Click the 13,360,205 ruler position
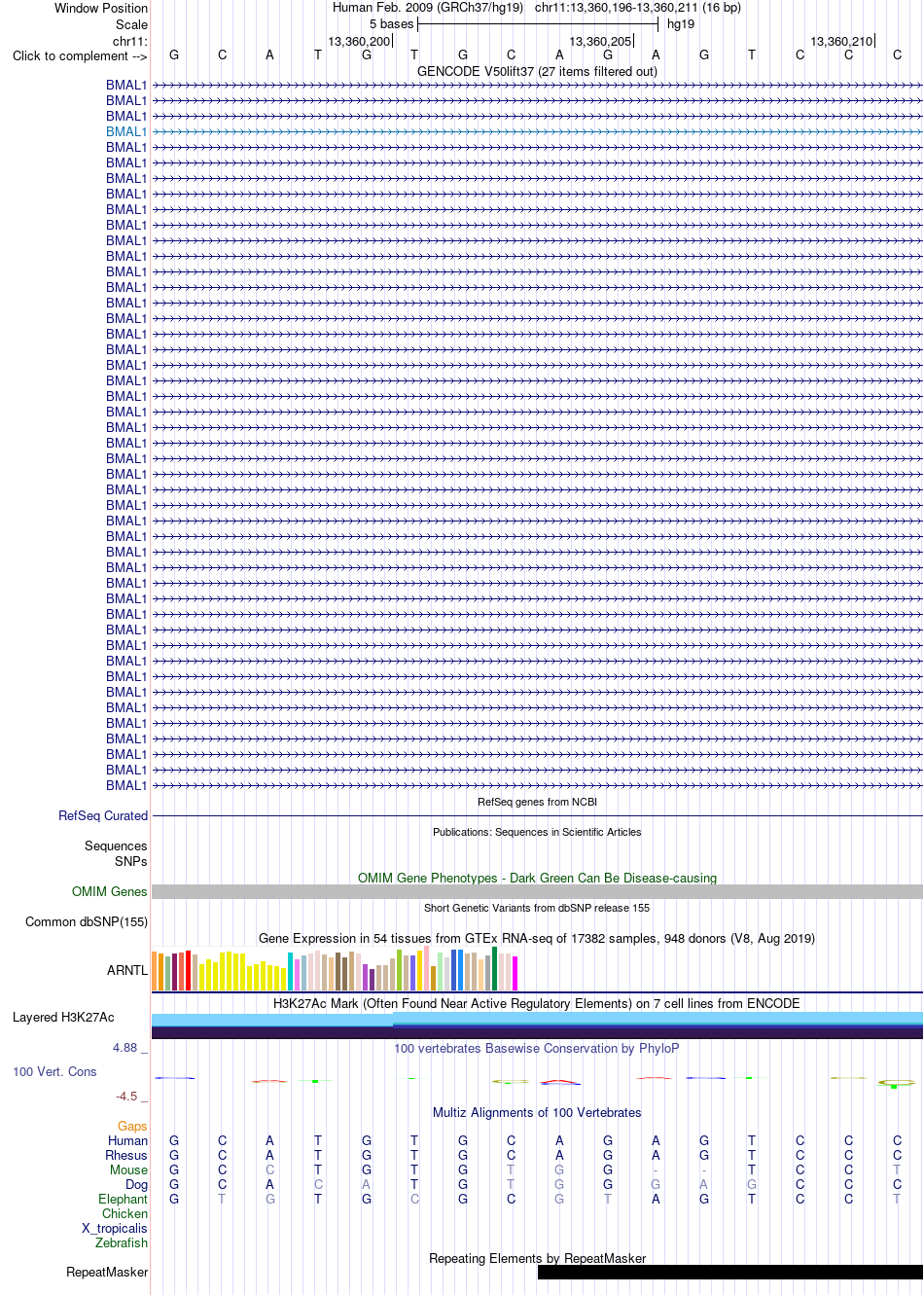The height and width of the screenshot is (1295, 924). [600, 41]
